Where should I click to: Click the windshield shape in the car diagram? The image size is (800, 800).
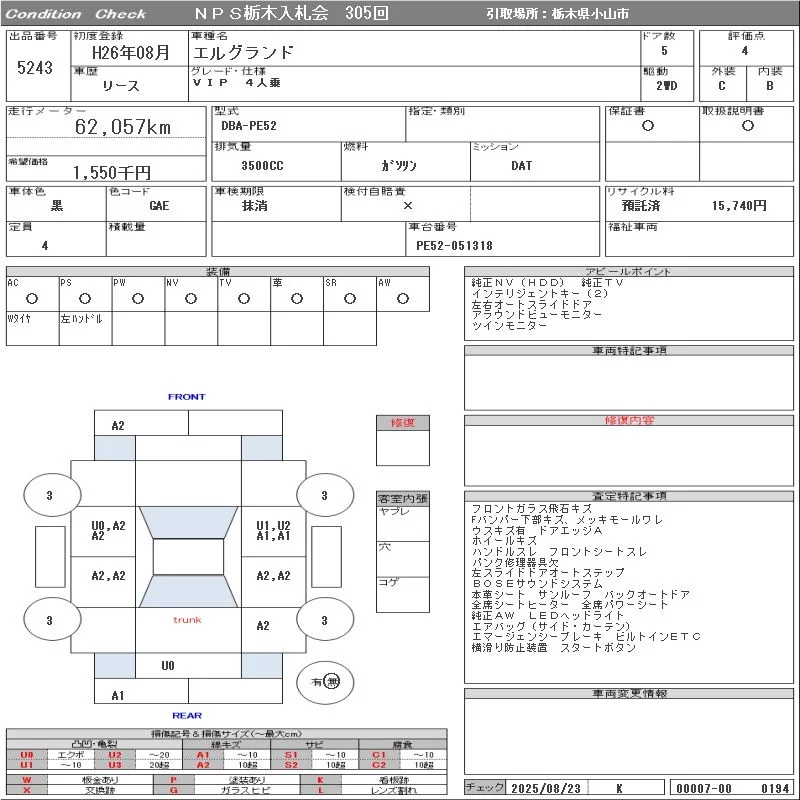[188, 522]
